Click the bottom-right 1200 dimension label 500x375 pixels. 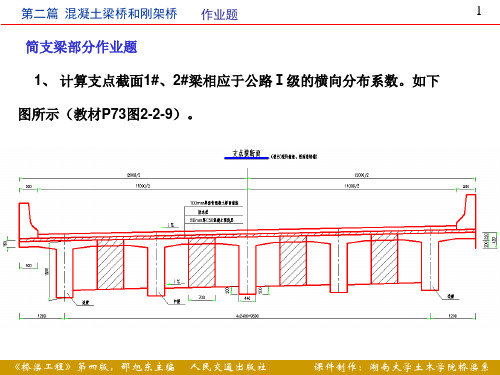point(452,316)
